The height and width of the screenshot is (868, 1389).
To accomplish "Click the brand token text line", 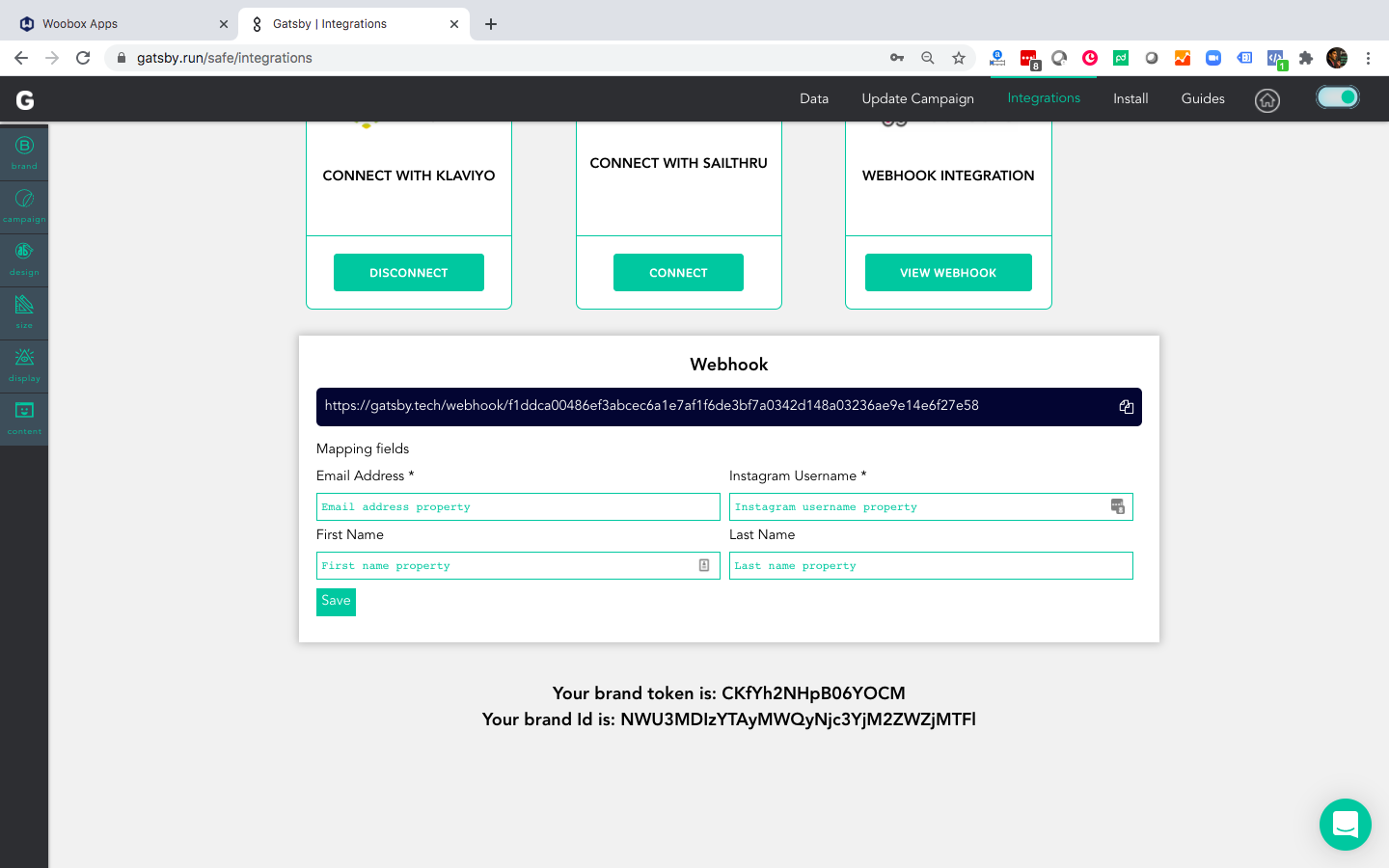I will [x=729, y=693].
